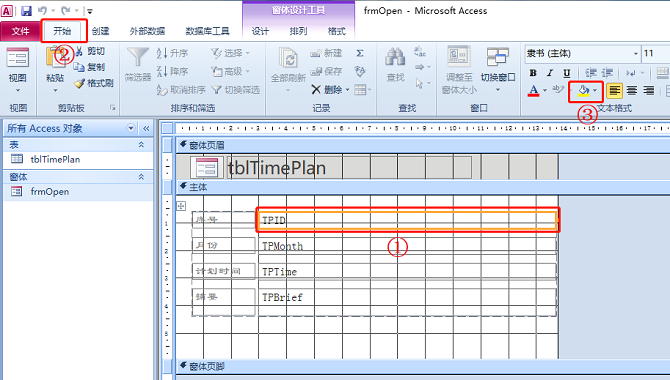The image size is (670, 380).
Task: Click the background fill color bucket icon
Action: coord(583,91)
